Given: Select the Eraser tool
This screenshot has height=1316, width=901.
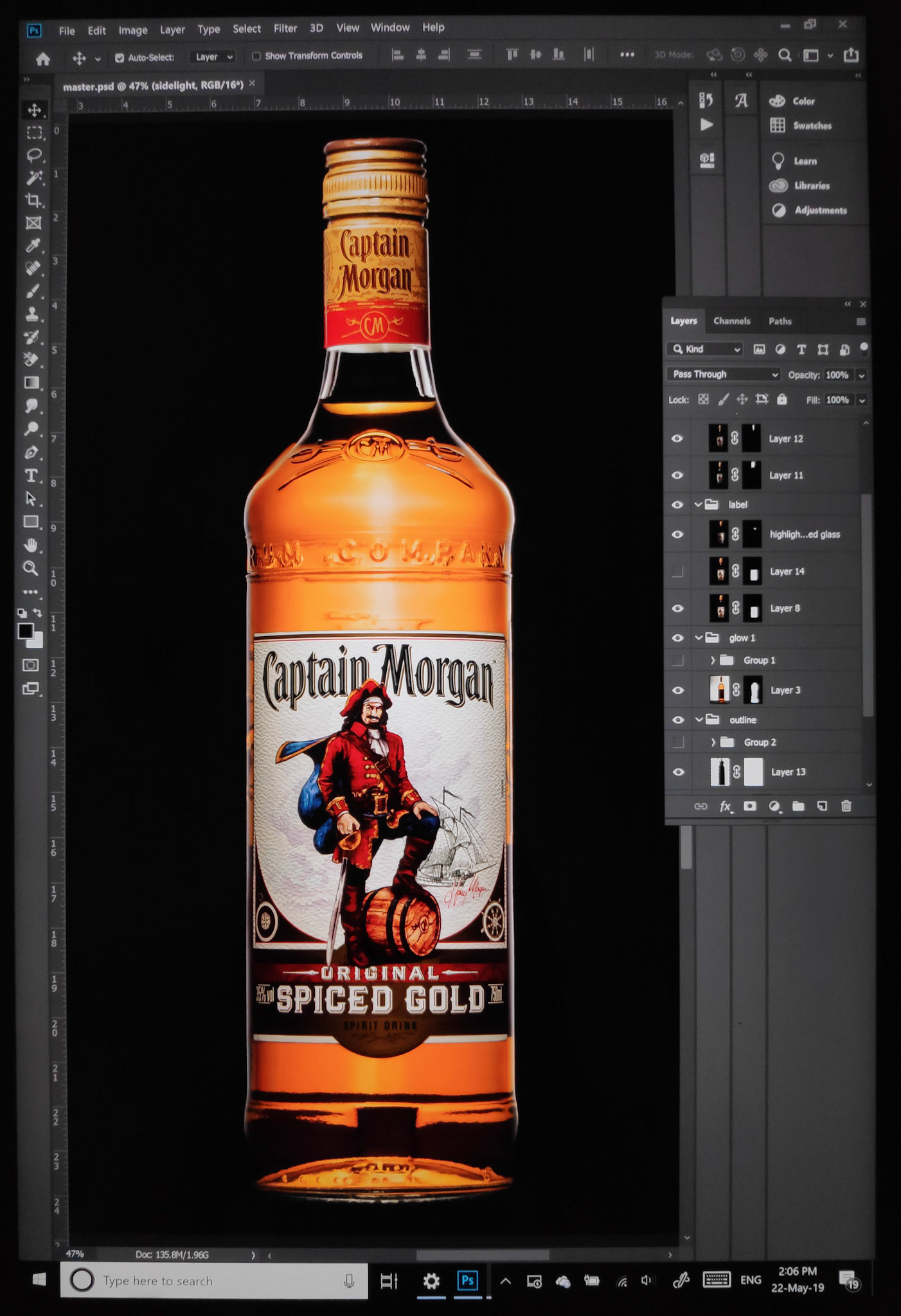Looking at the screenshot, I should pyautogui.click(x=32, y=359).
